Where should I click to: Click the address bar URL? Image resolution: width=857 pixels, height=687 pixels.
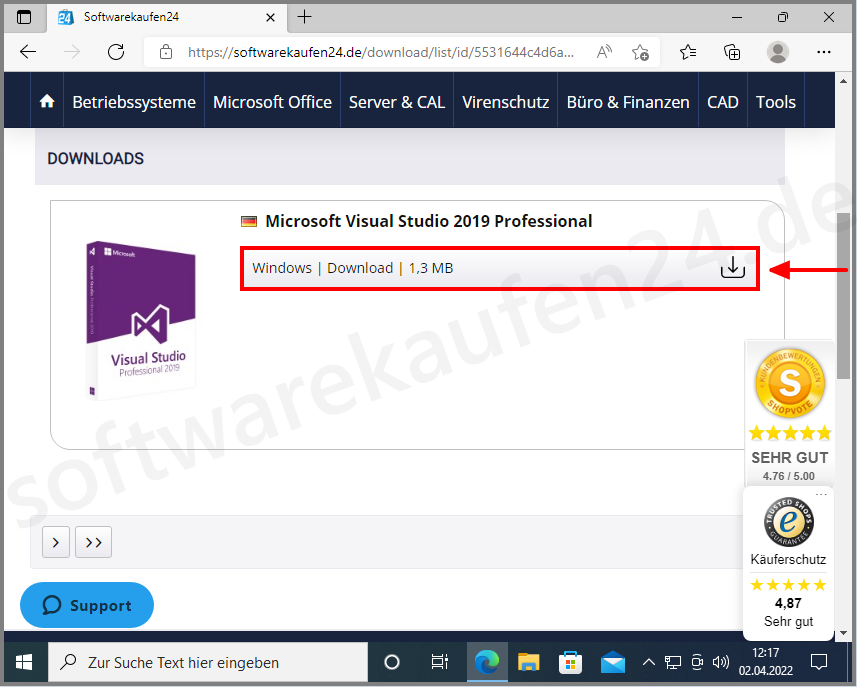click(x=381, y=52)
